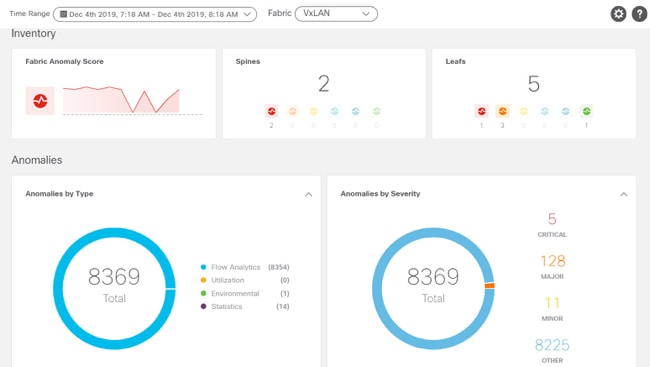650x367 pixels.
Task: Click the Fabric Anomaly Score trend chart
Action: click(132, 100)
